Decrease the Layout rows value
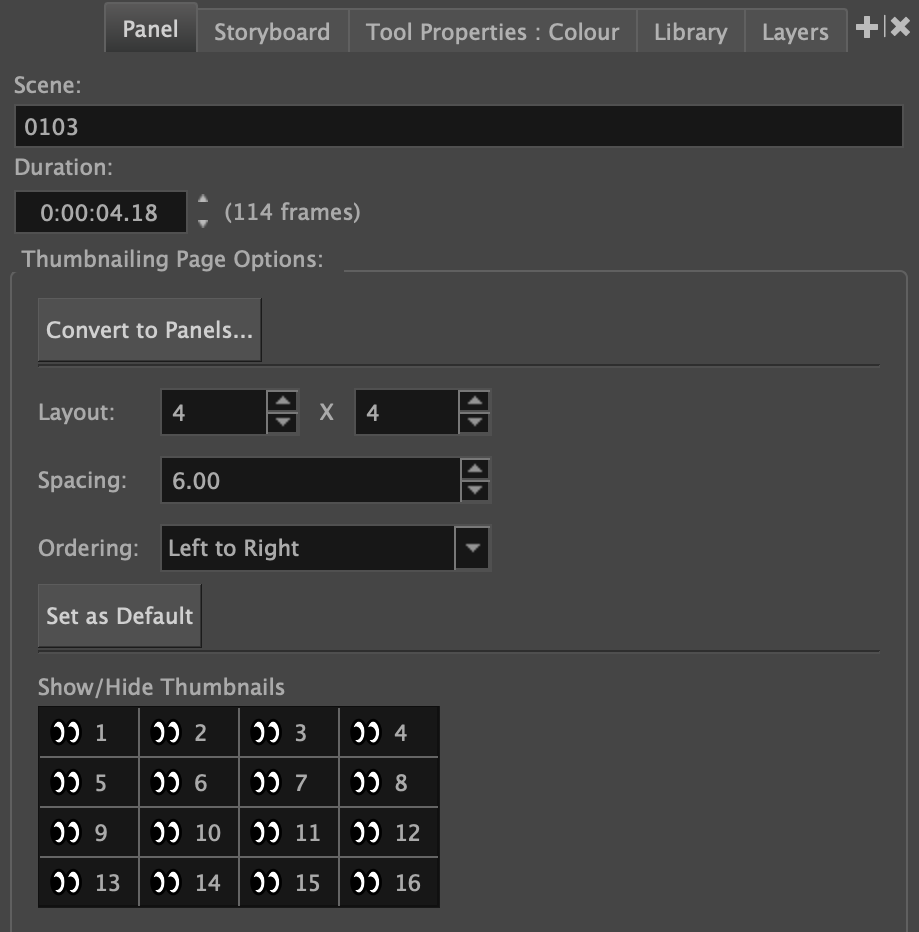Screen dimensions: 919x932 (474, 423)
